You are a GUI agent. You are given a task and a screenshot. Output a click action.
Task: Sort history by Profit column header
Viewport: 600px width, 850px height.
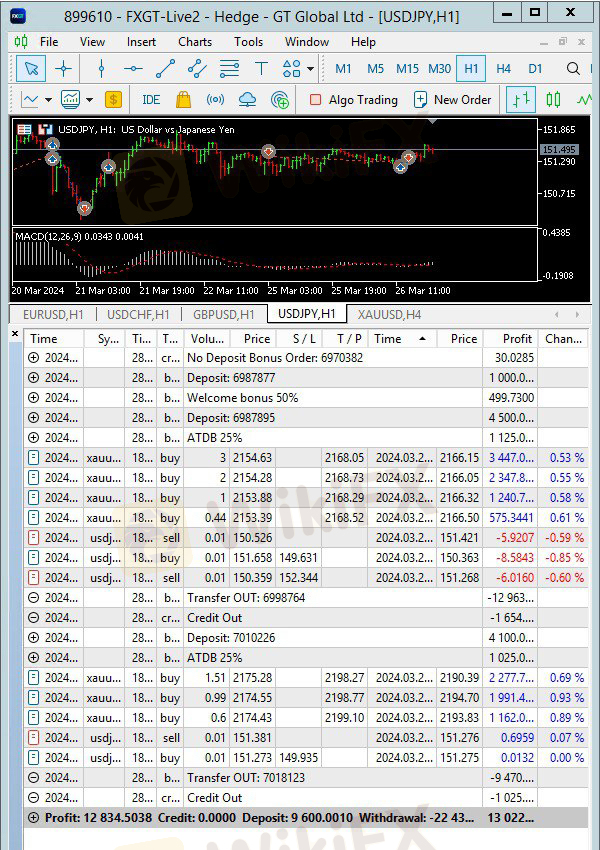click(517, 339)
